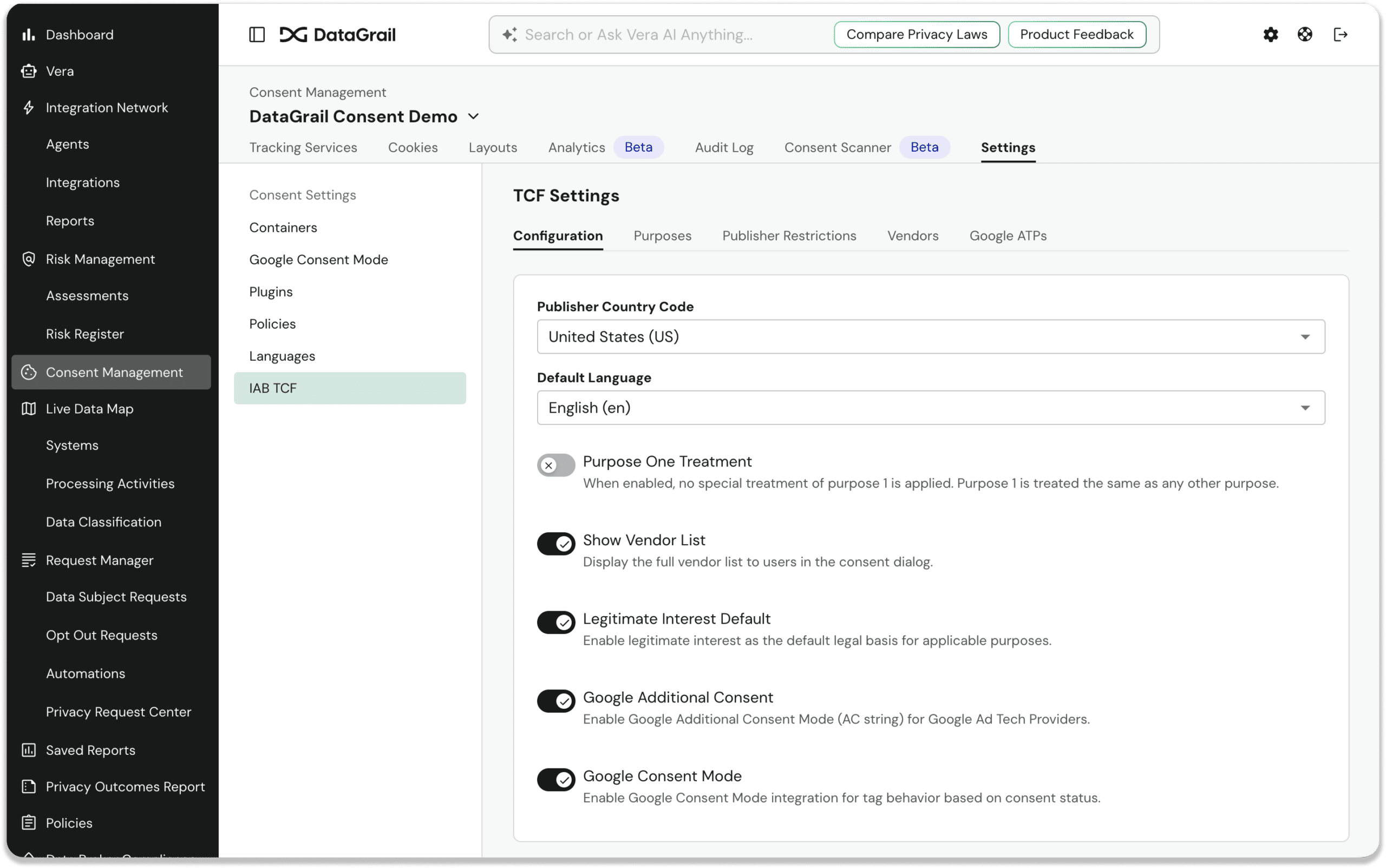1386x868 pixels.
Task: Select the top Settings tab
Action: click(x=1007, y=147)
